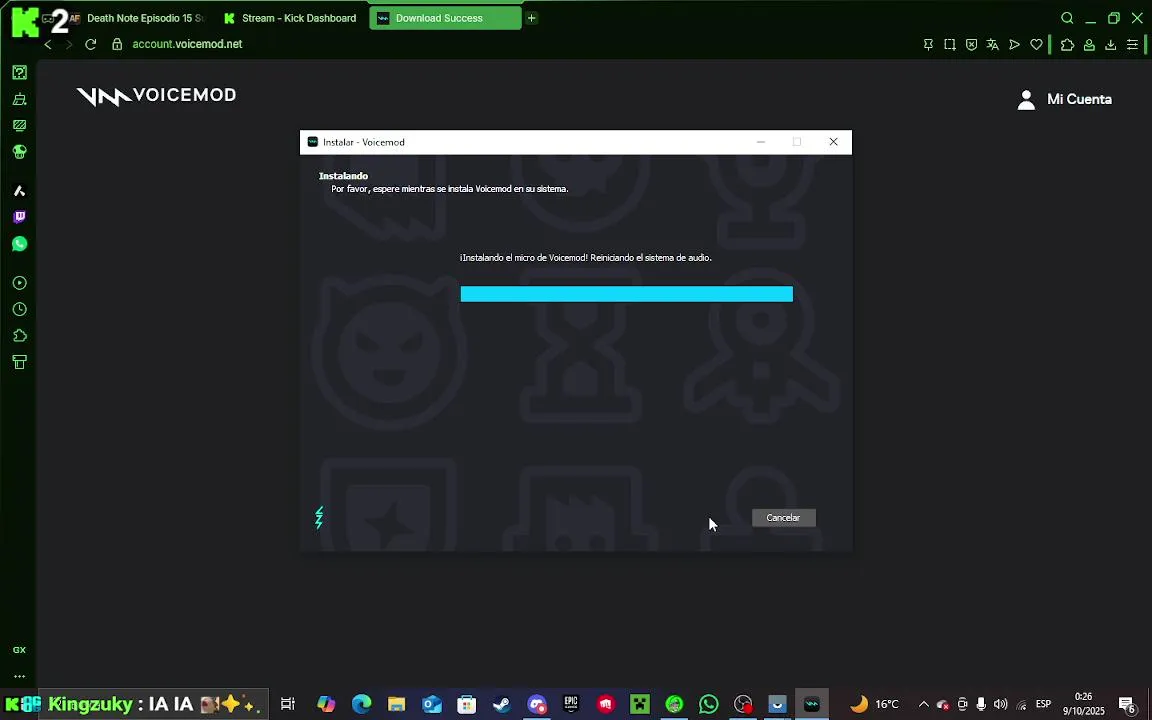Click the send/flow arrow icon

click(1015, 45)
